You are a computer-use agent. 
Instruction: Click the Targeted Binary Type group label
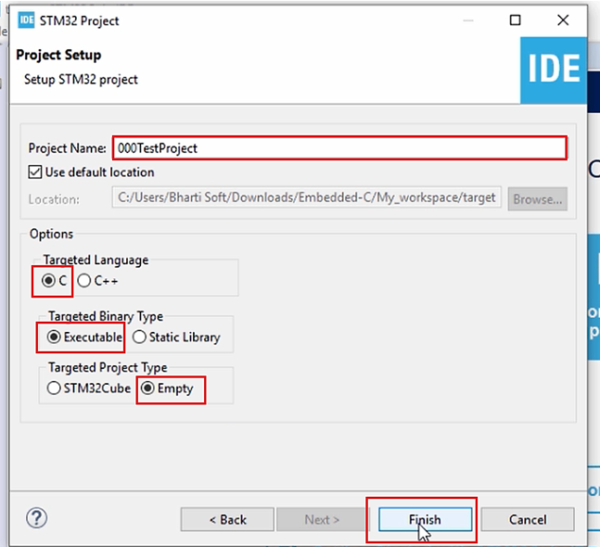point(106,316)
